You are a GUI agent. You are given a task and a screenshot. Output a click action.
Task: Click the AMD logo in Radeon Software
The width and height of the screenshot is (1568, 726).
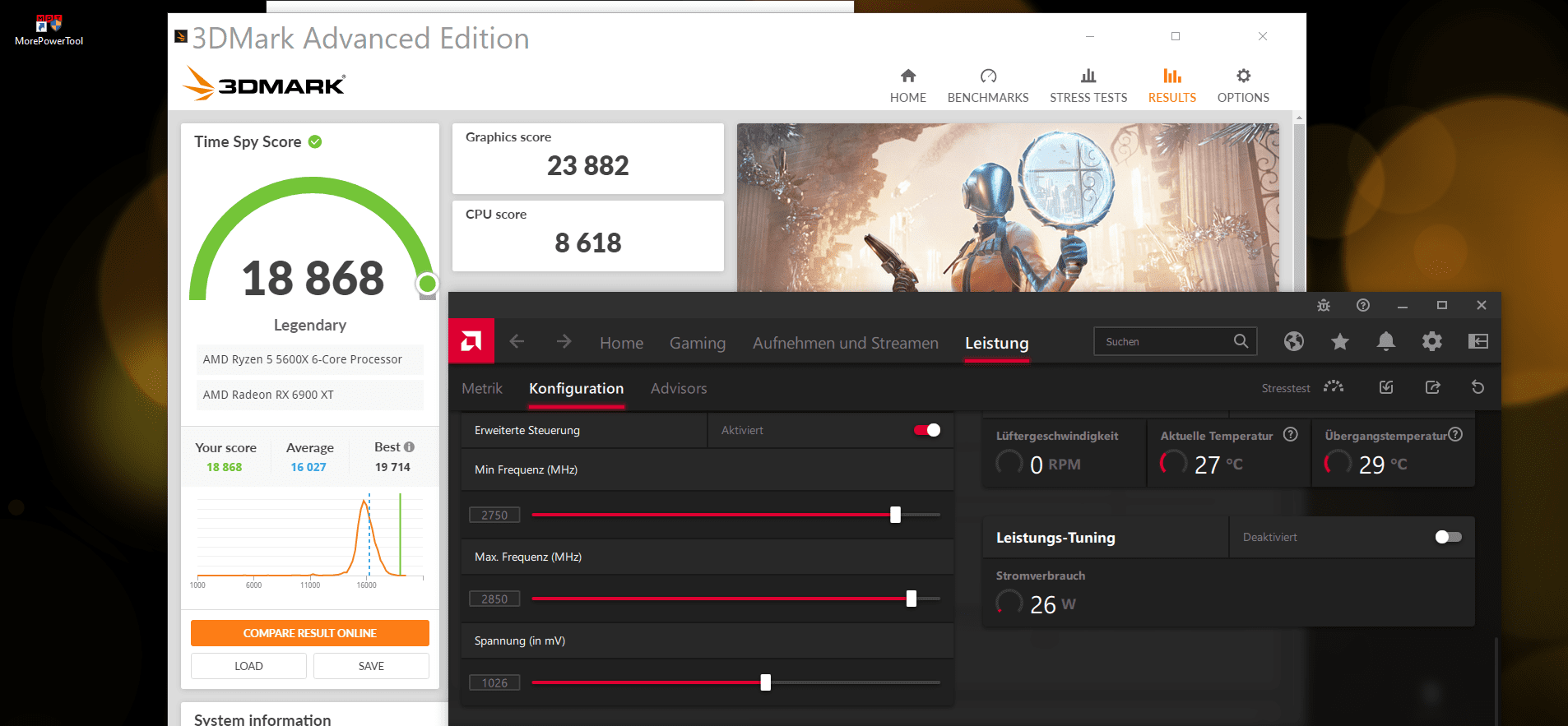coord(471,340)
